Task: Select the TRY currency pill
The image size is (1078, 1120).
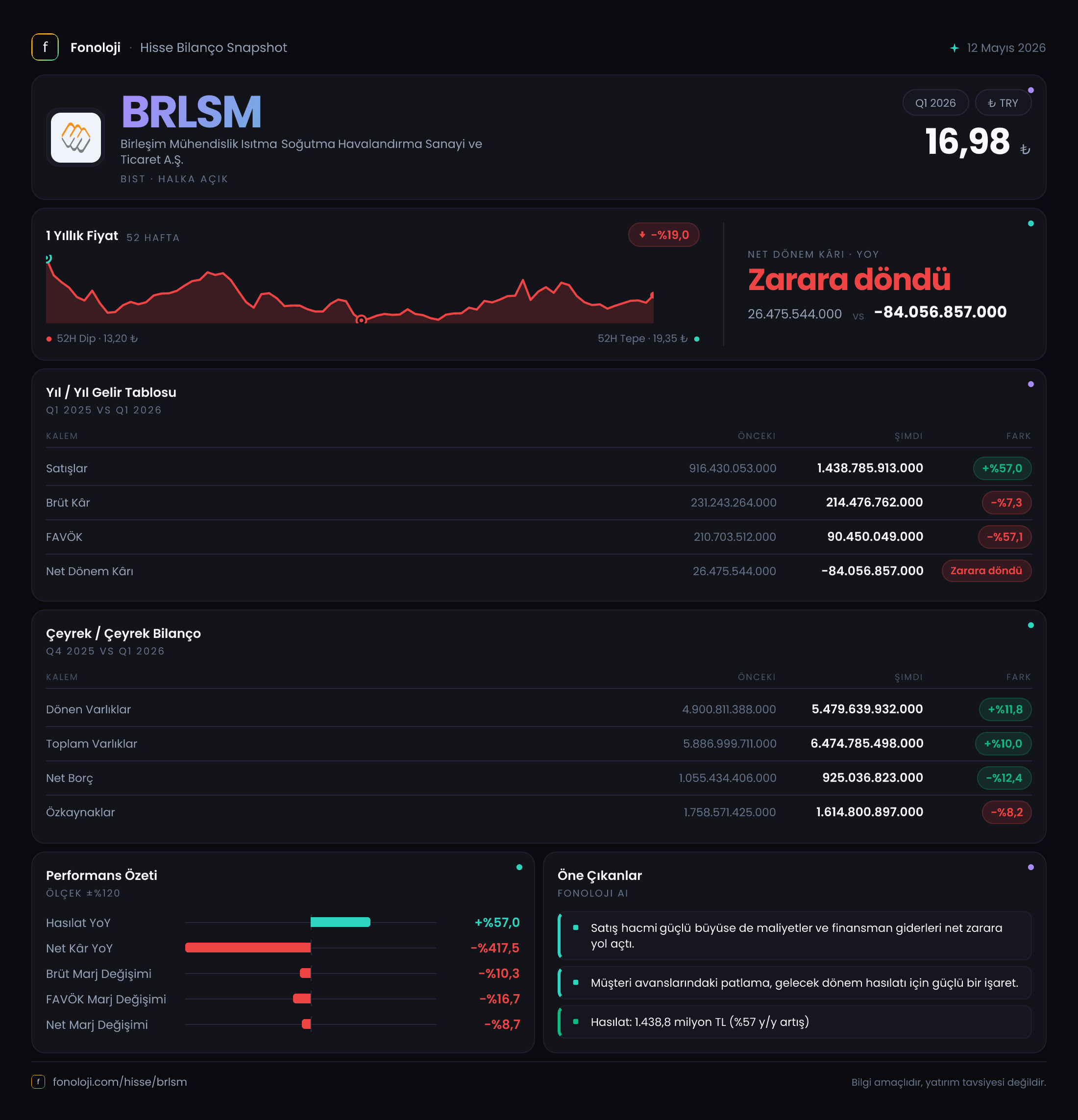Action: click(1003, 103)
